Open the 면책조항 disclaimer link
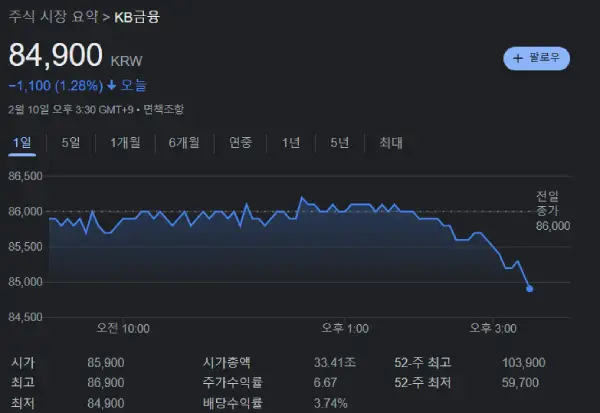This screenshot has height=413, width=600. point(163,109)
